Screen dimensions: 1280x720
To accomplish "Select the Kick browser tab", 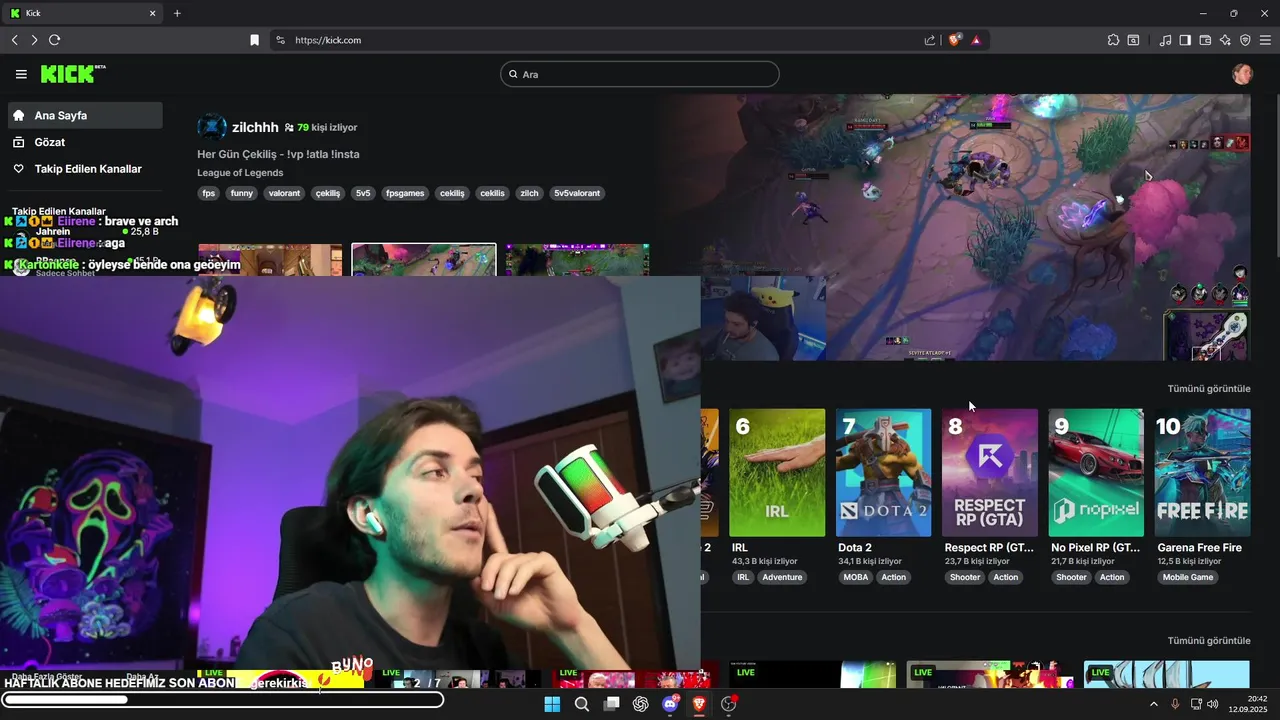I will tap(83, 13).
